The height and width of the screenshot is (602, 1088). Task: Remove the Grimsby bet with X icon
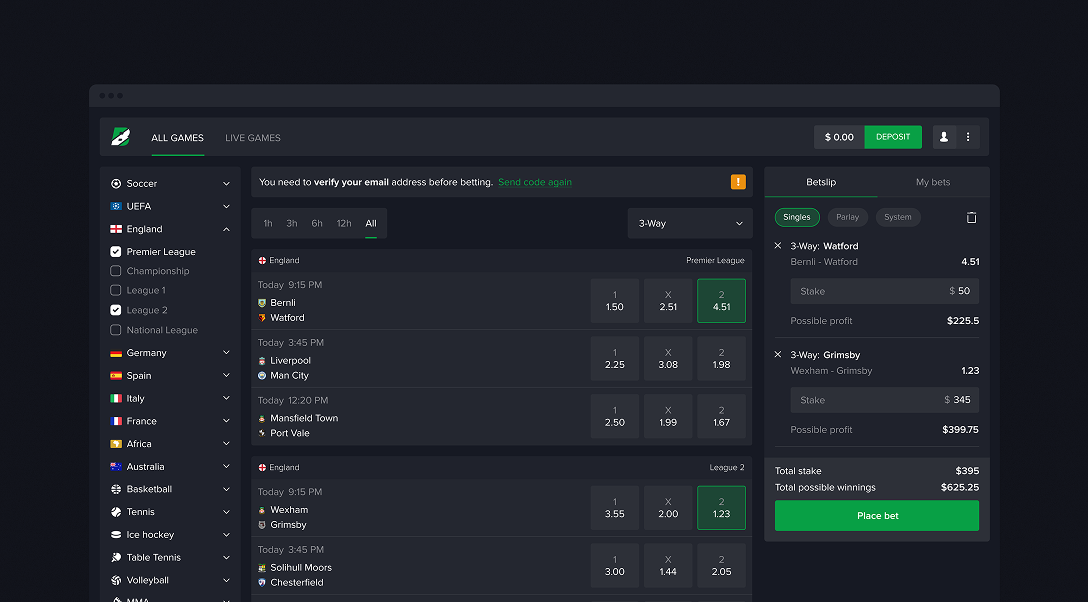click(778, 355)
